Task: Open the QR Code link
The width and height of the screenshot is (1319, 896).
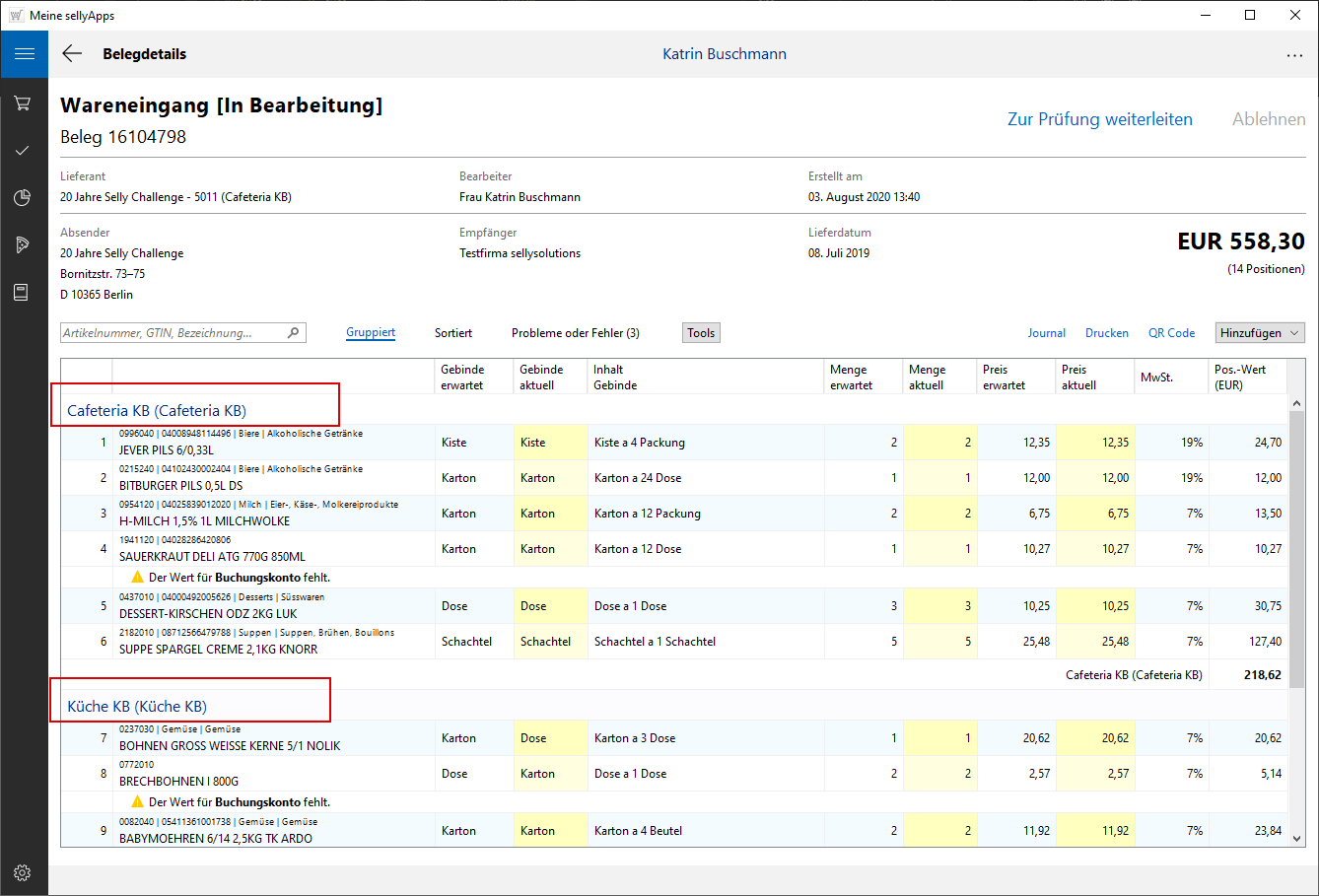Action: [x=1171, y=333]
